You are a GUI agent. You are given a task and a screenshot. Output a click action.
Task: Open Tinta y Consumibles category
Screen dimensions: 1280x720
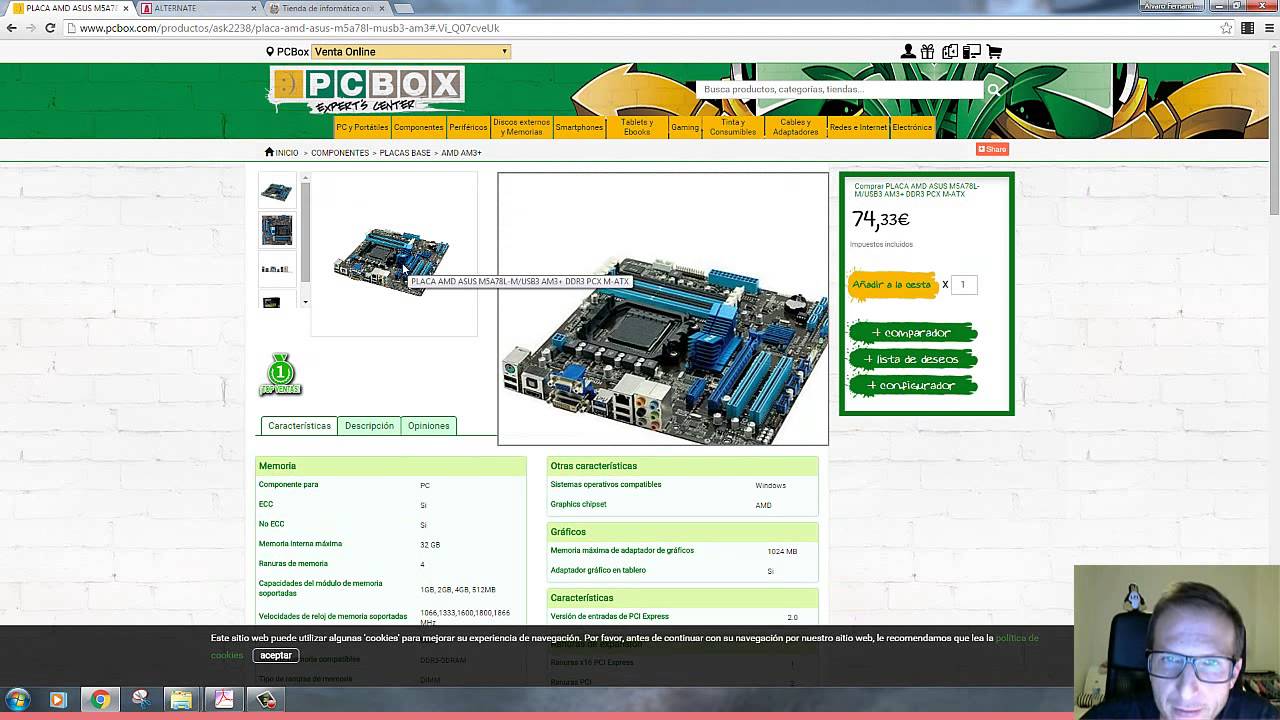pyautogui.click(x=733, y=127)
